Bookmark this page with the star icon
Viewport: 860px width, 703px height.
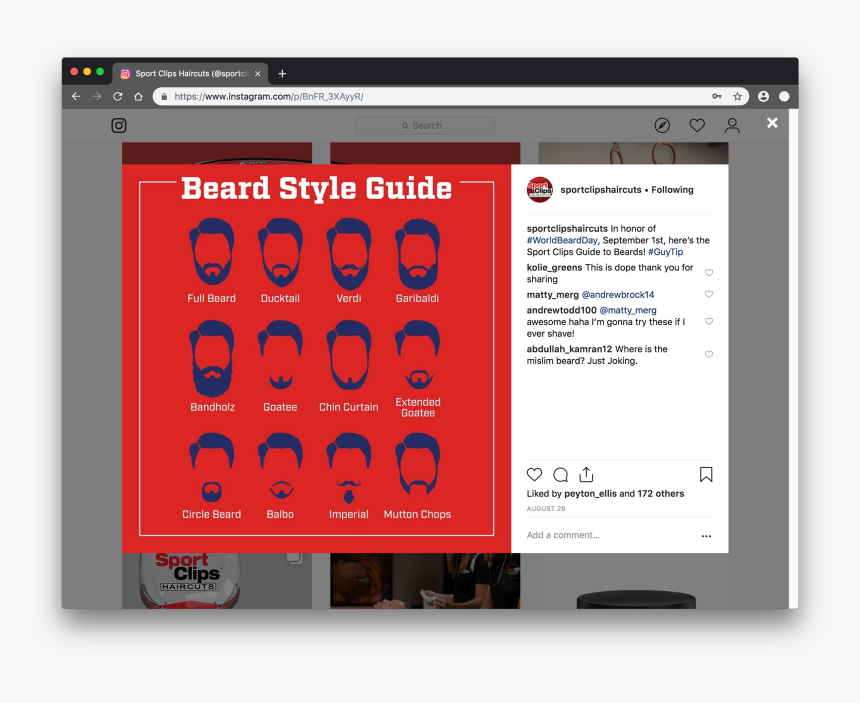pyautogui.click(x=737, y=97)
